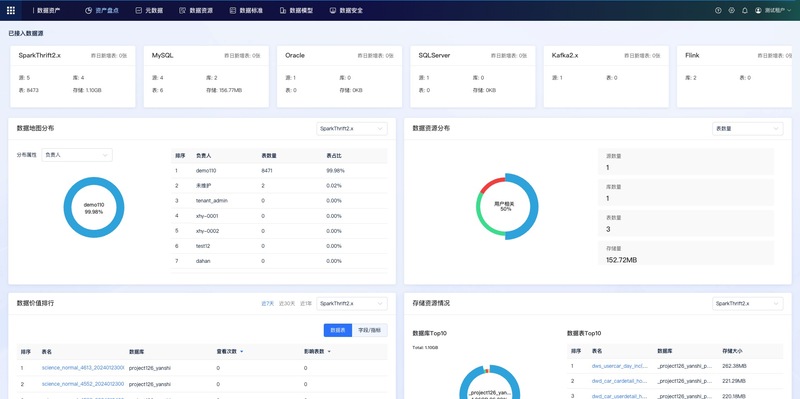The height and width of the screenshot is (399, 800).
Task: Open the help circle icon in header
Action: tap(718, 10)
